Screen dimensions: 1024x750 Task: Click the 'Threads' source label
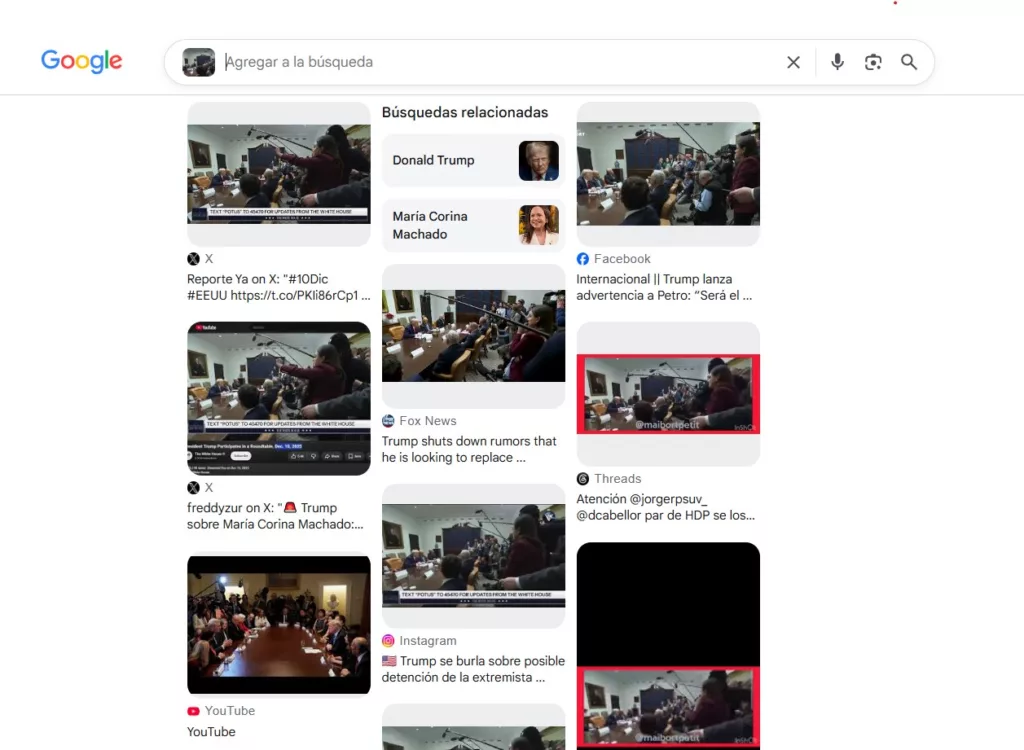[618, 479]
